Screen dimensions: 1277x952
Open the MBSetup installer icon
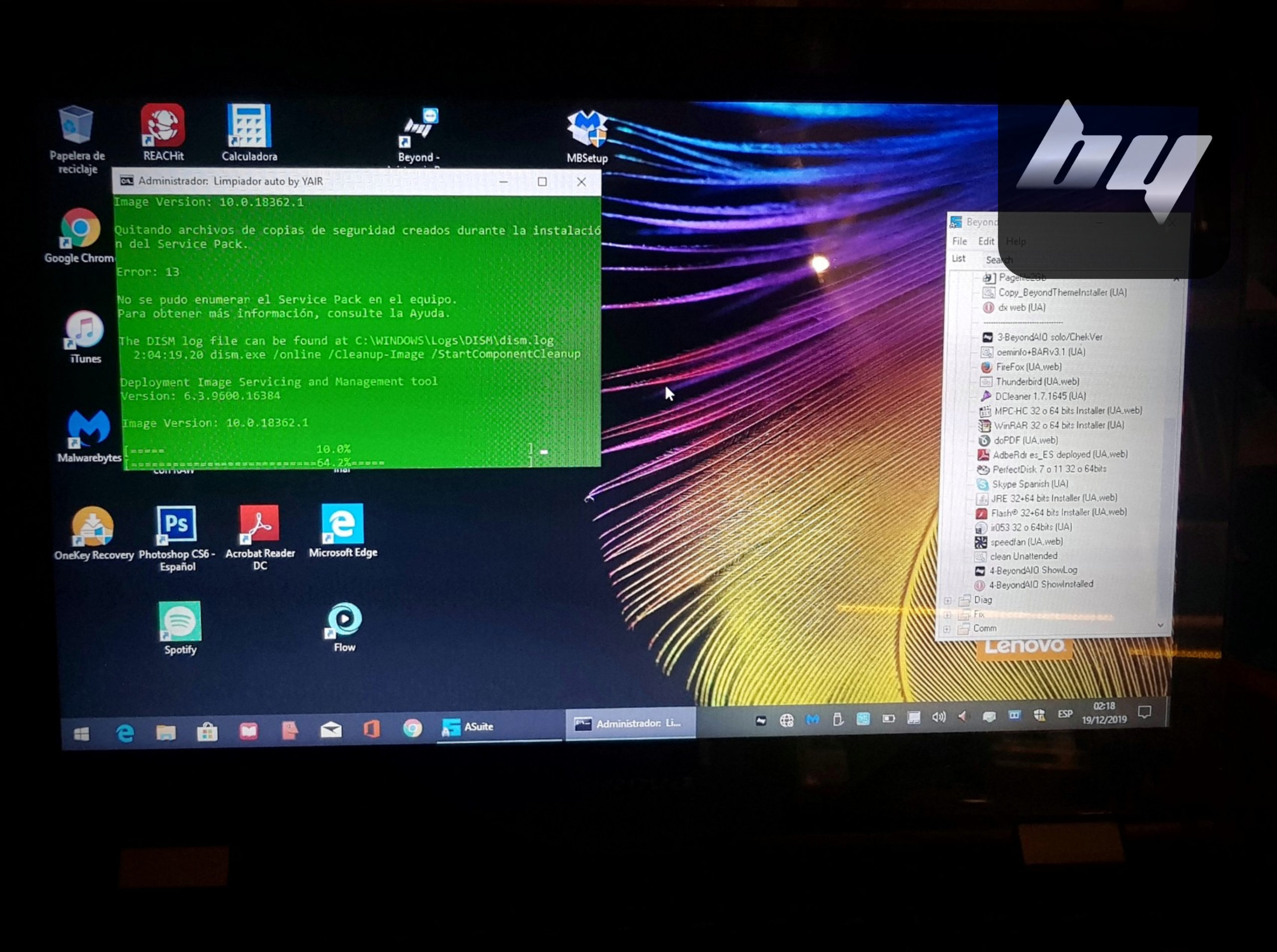coord(587,131)
